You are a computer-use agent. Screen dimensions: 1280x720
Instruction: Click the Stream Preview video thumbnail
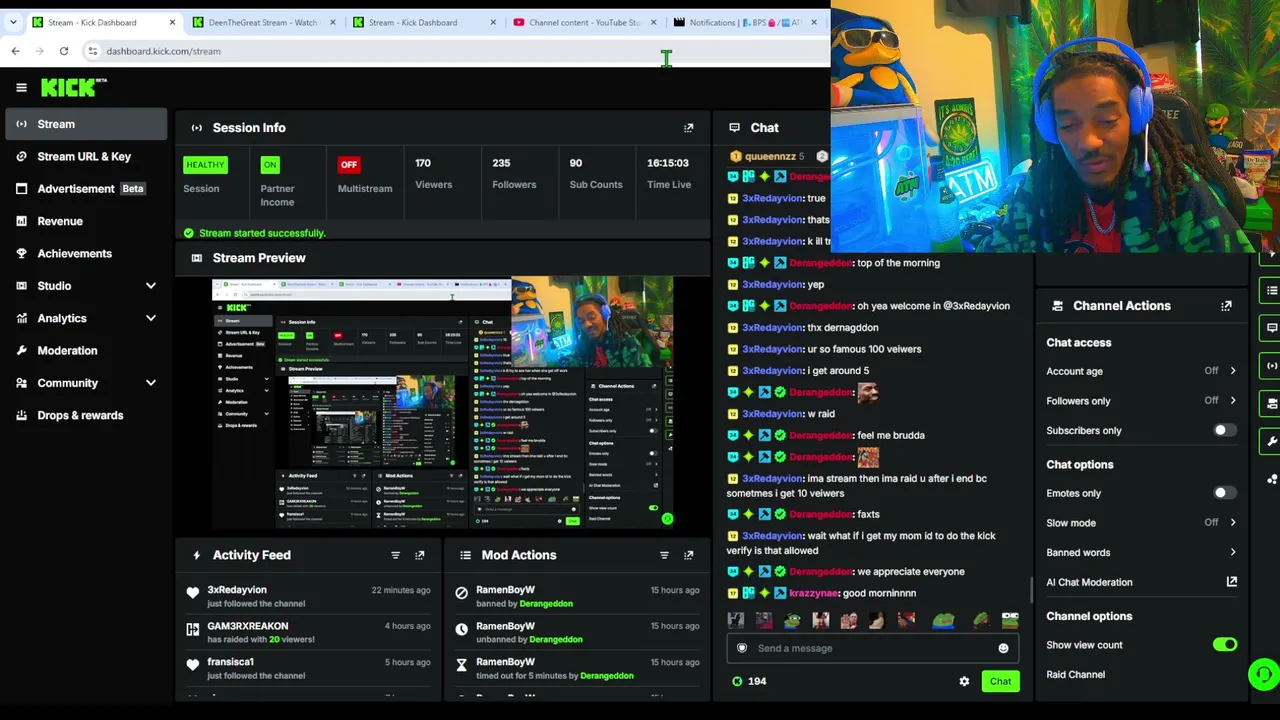(443, 403)
